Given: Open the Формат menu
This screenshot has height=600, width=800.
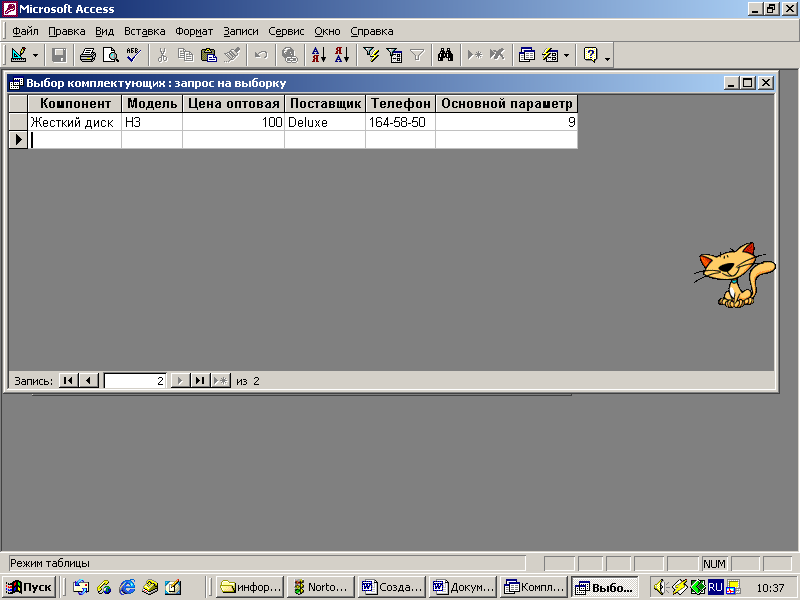Looking at the screenshot, I should tap(194, 32).
